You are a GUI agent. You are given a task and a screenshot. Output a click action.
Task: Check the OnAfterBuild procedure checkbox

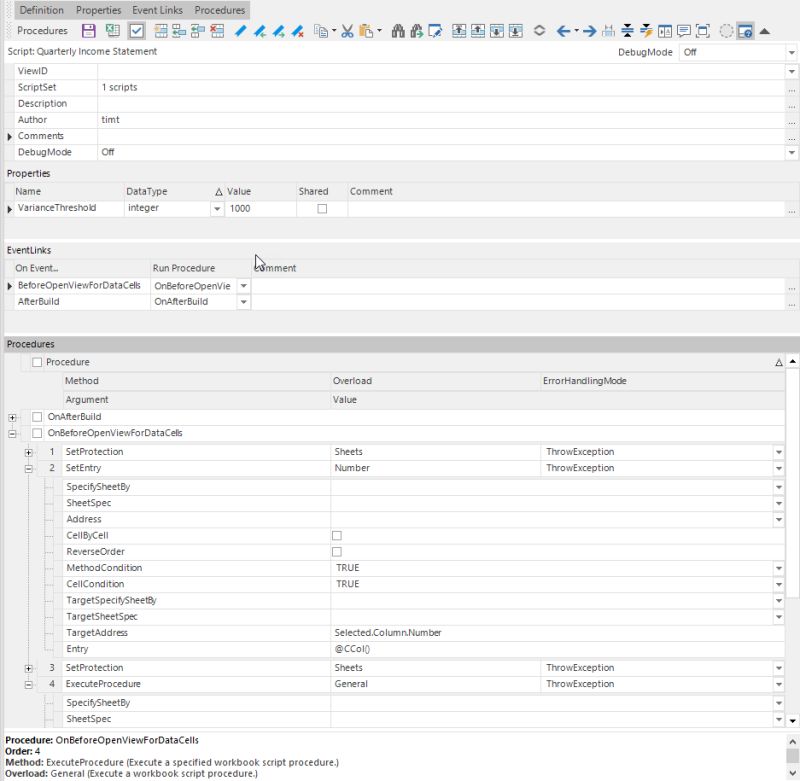pos(37,417)
